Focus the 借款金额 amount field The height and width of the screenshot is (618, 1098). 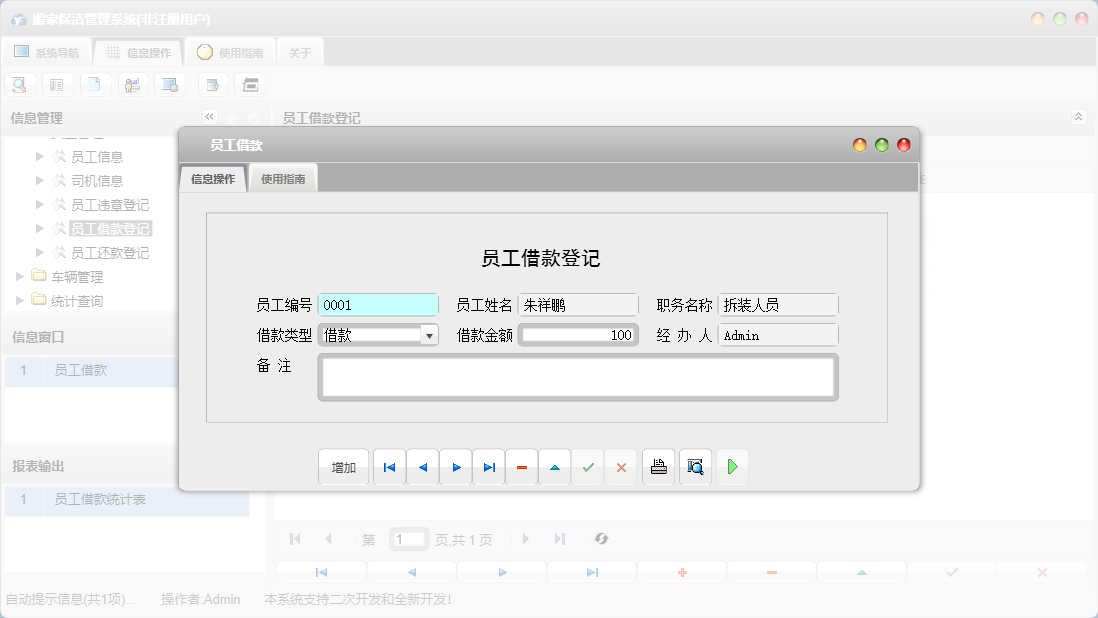click(x=578, y=336)
